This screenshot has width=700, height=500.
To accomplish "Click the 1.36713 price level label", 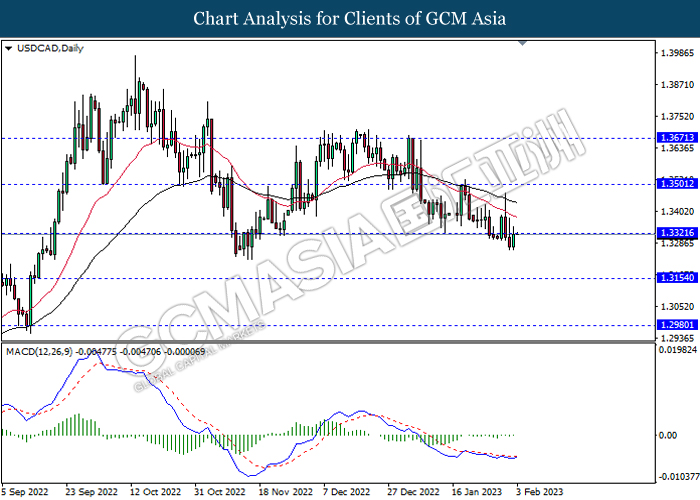I will [x=677, y=138].
